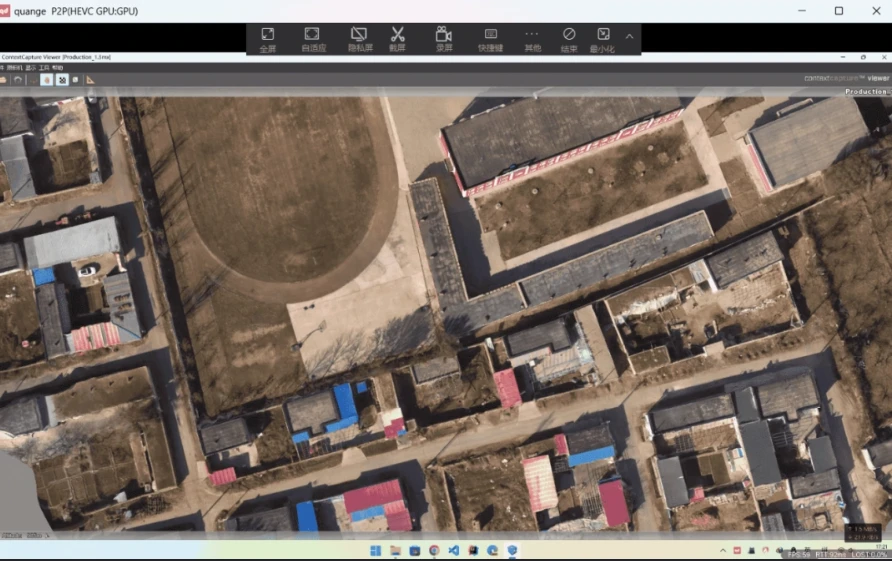Select the hand pan tool in viewer toolbar

(47, 79)
